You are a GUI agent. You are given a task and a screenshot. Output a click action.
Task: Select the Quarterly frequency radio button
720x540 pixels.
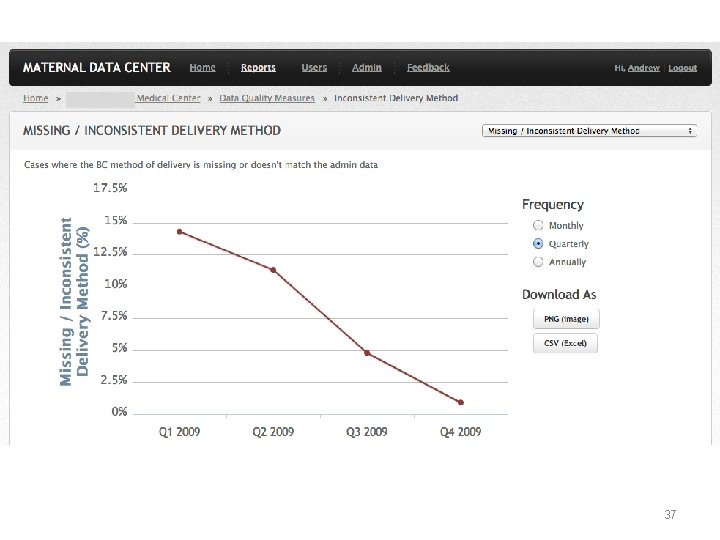538,243
